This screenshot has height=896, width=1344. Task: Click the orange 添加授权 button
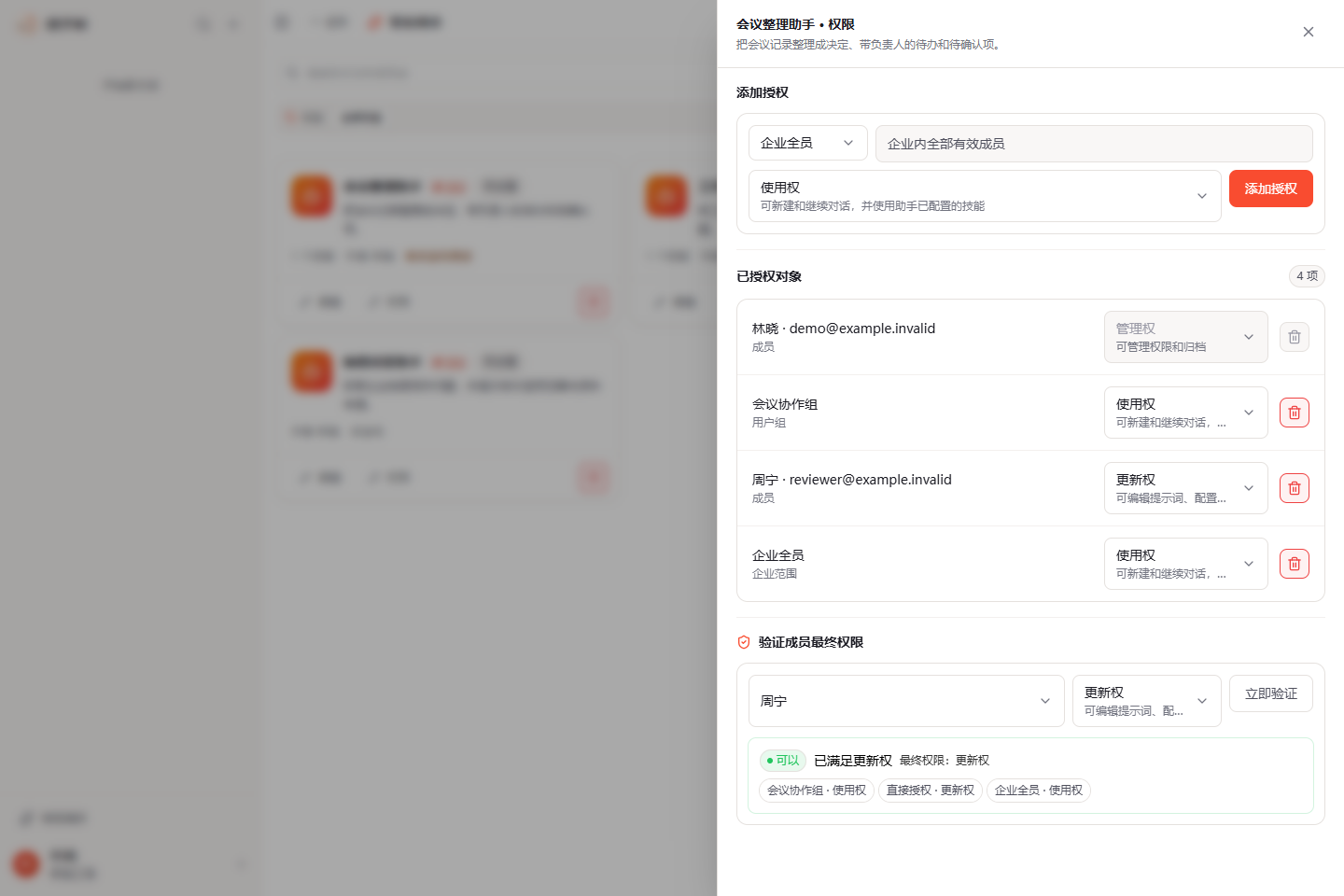(1271, 189)
